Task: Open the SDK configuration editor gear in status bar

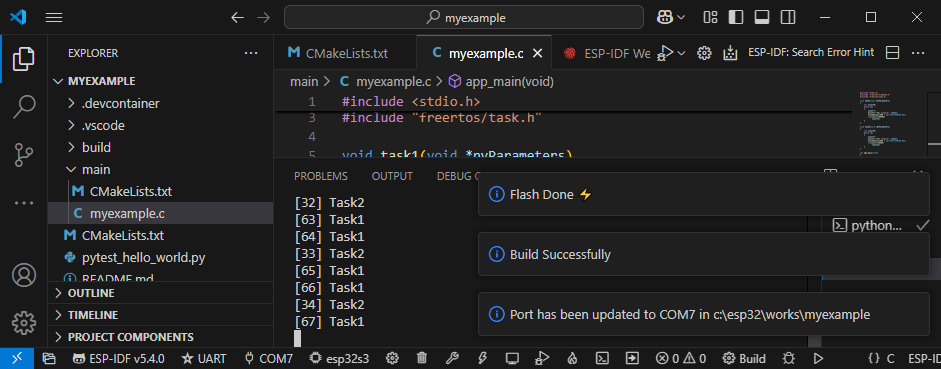Action: point(392,359)
